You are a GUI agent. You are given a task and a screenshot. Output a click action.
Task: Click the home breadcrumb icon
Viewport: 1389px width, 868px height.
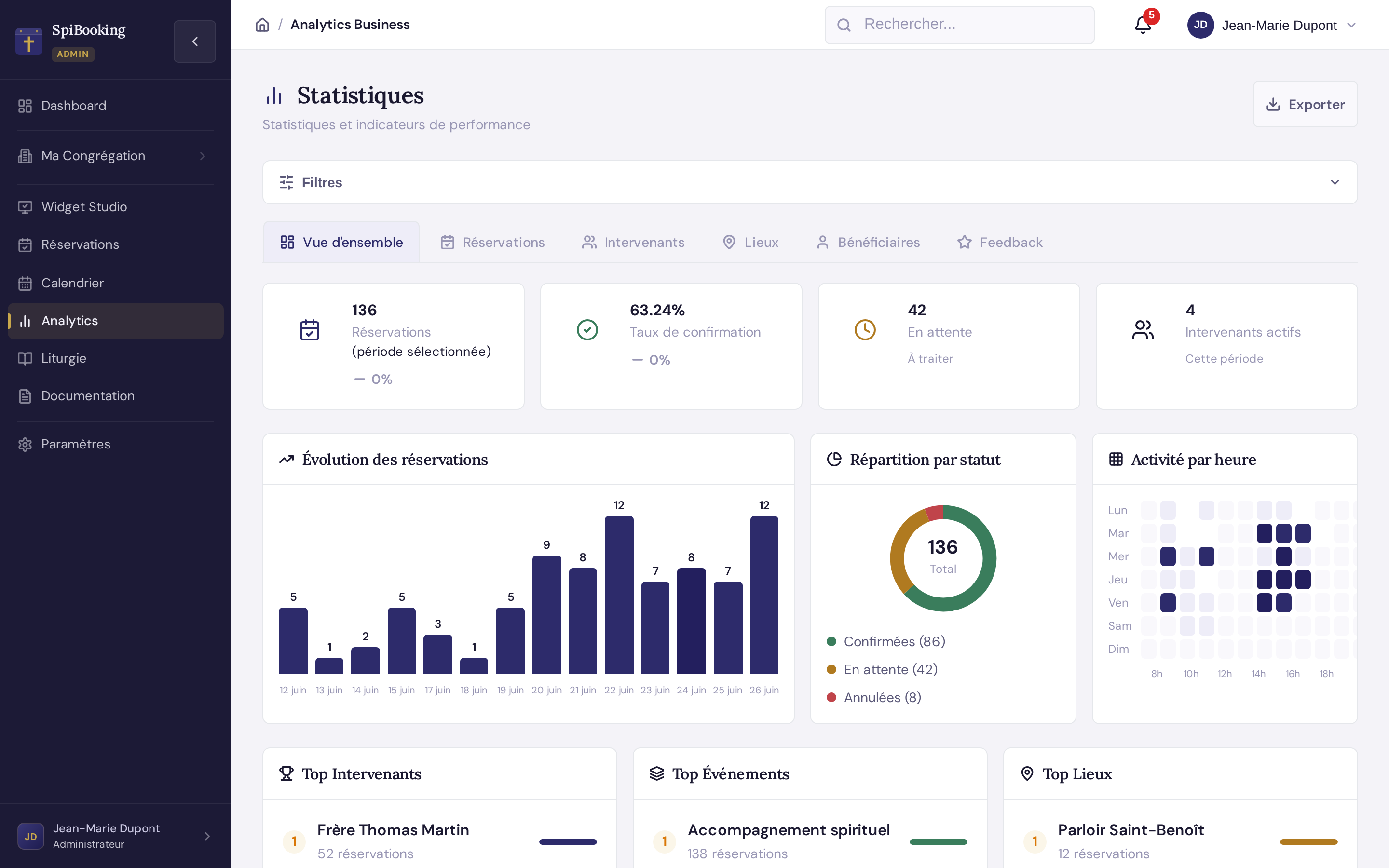point(262,25)
